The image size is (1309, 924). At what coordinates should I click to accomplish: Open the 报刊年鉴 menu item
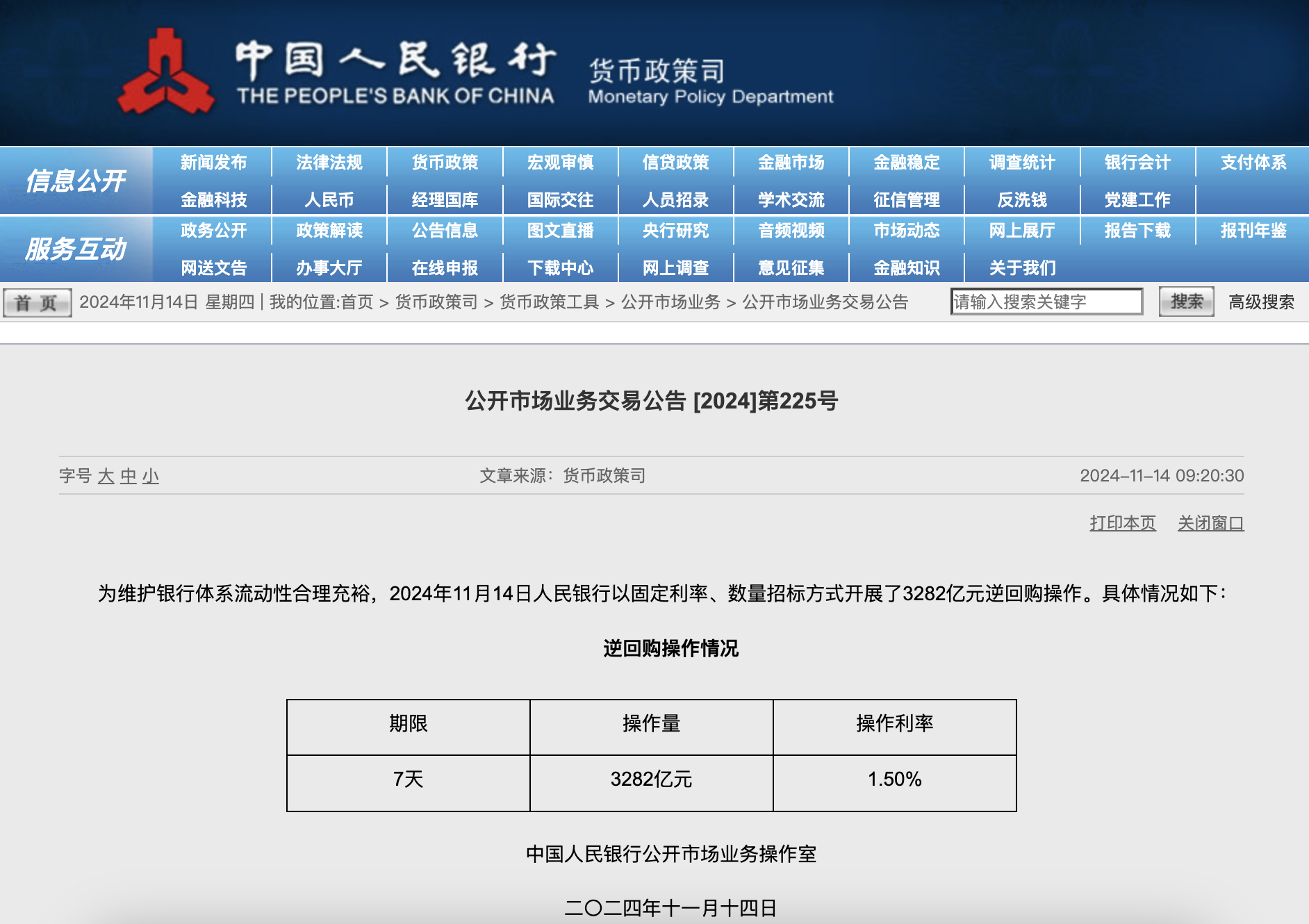coord(1253,231)
